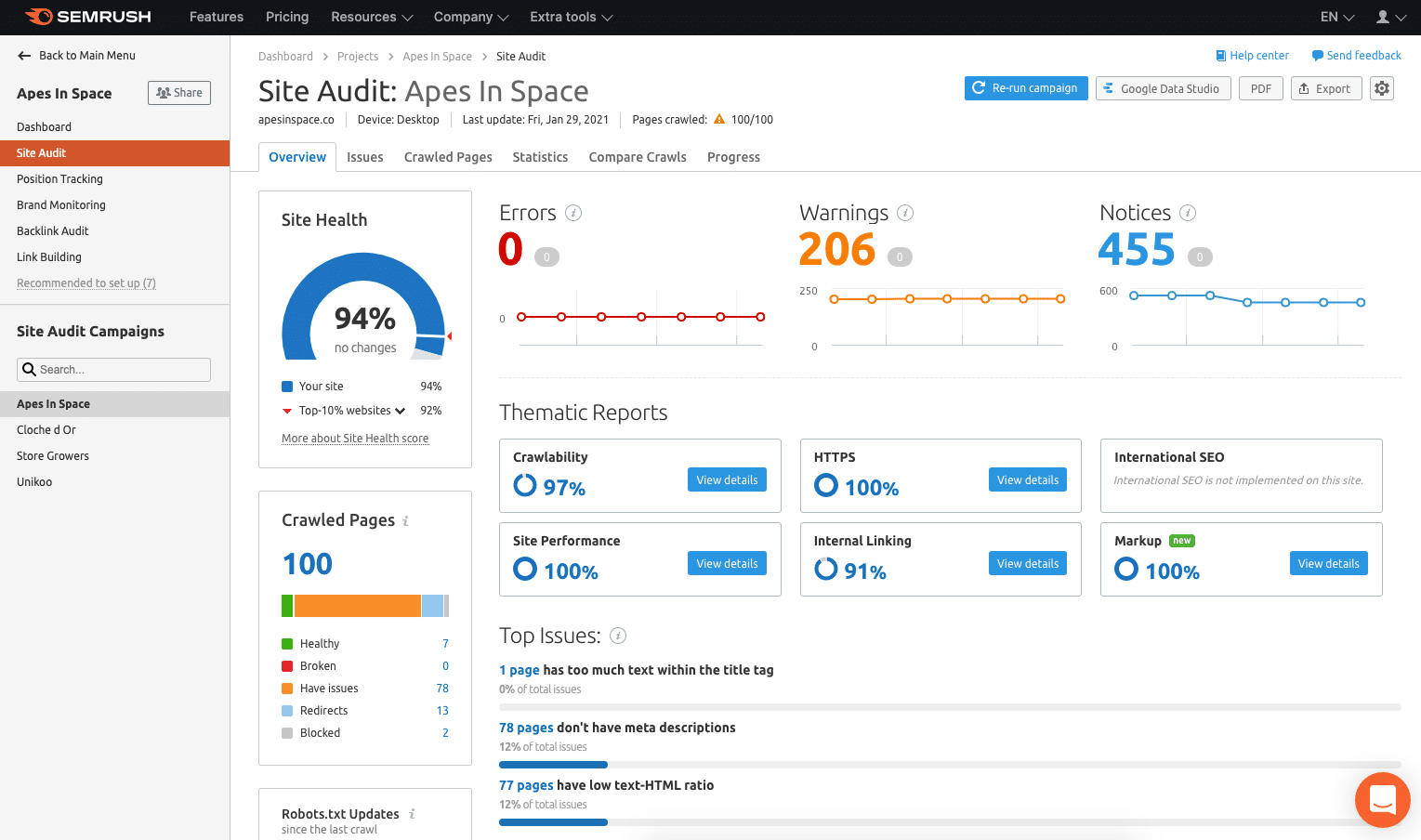1421x840 pixels.
Task: Open the Pricing menu item
Action: point(287,17)
